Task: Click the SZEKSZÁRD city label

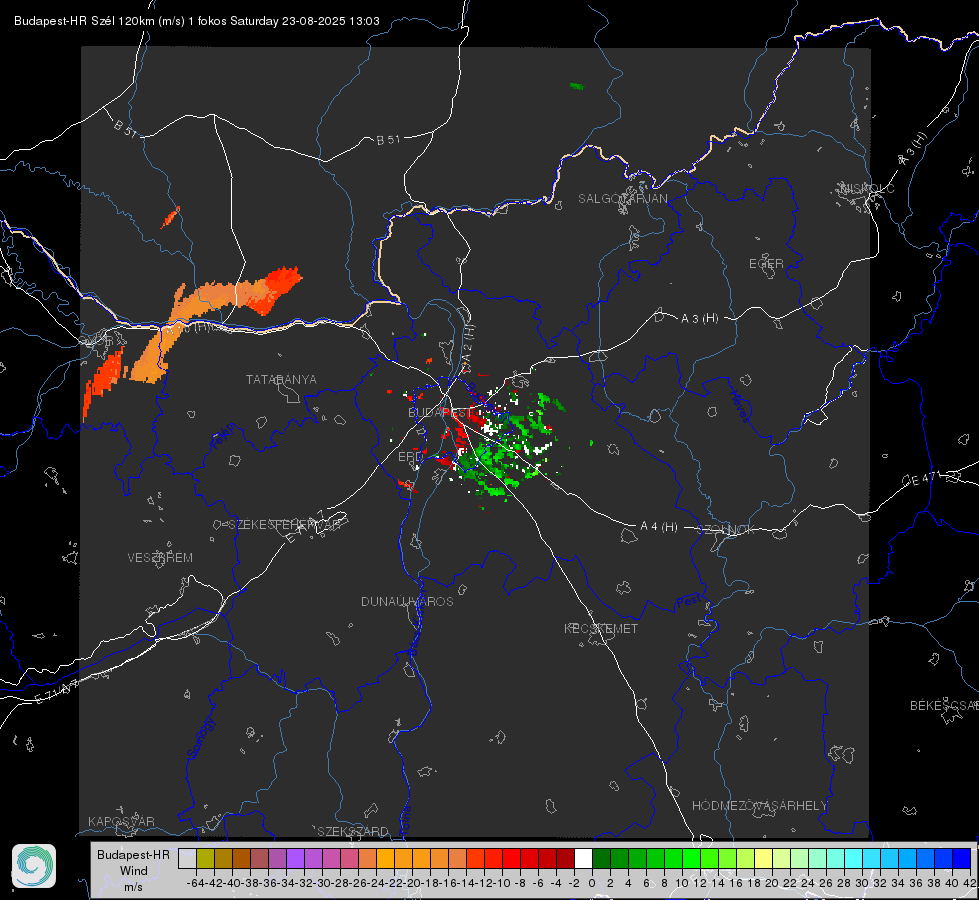Action: (353, 831)
